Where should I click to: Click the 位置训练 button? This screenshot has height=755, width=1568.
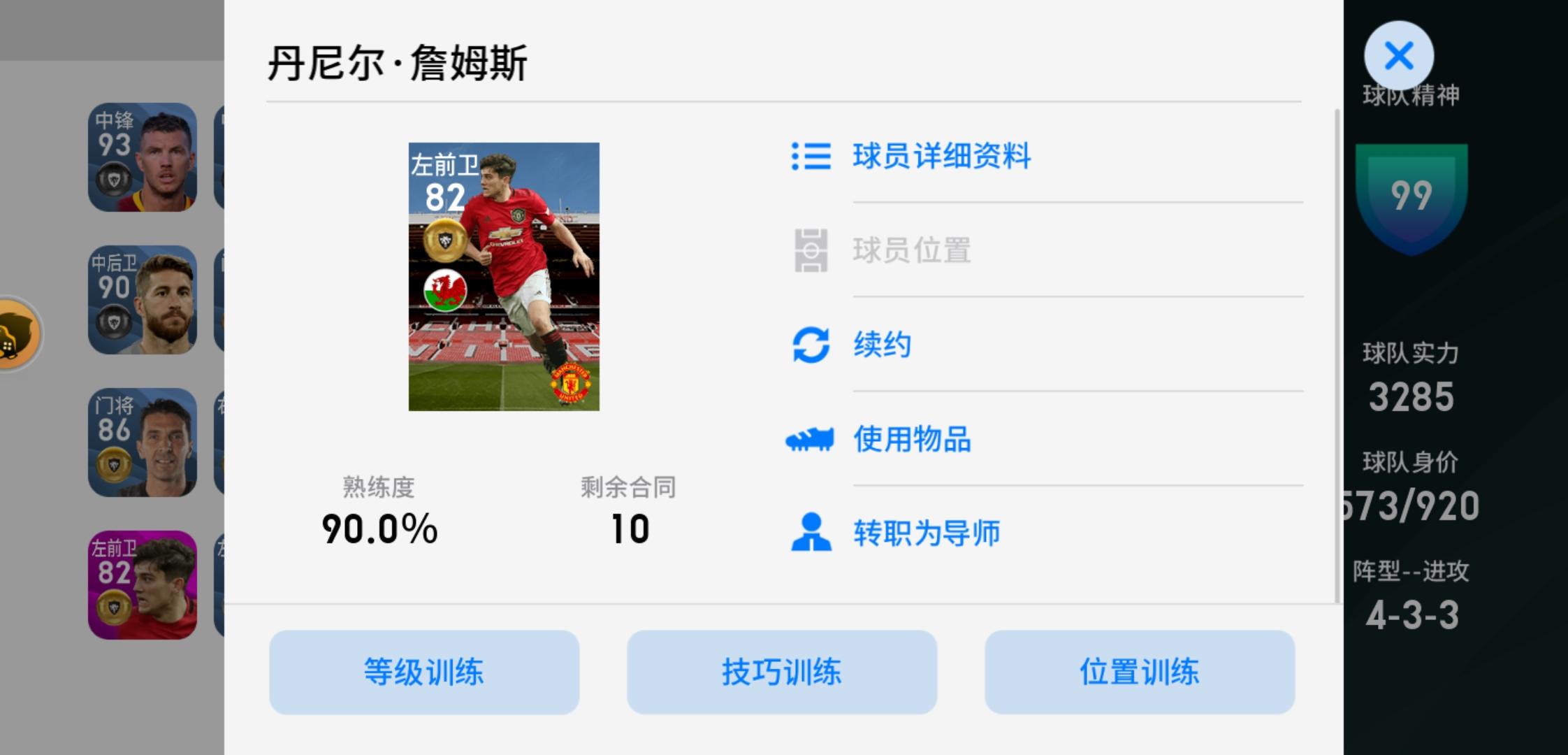coord(1140,673)
